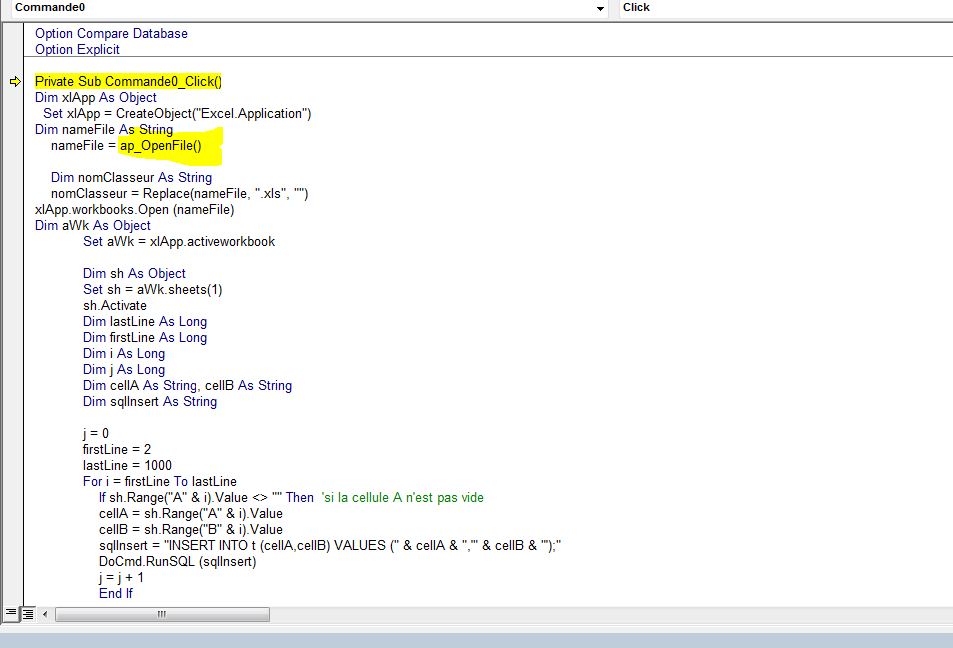Click 'Set sh = aWk.sheets(1)' line
The image size is (953, 648).
(x=153, y=289)
